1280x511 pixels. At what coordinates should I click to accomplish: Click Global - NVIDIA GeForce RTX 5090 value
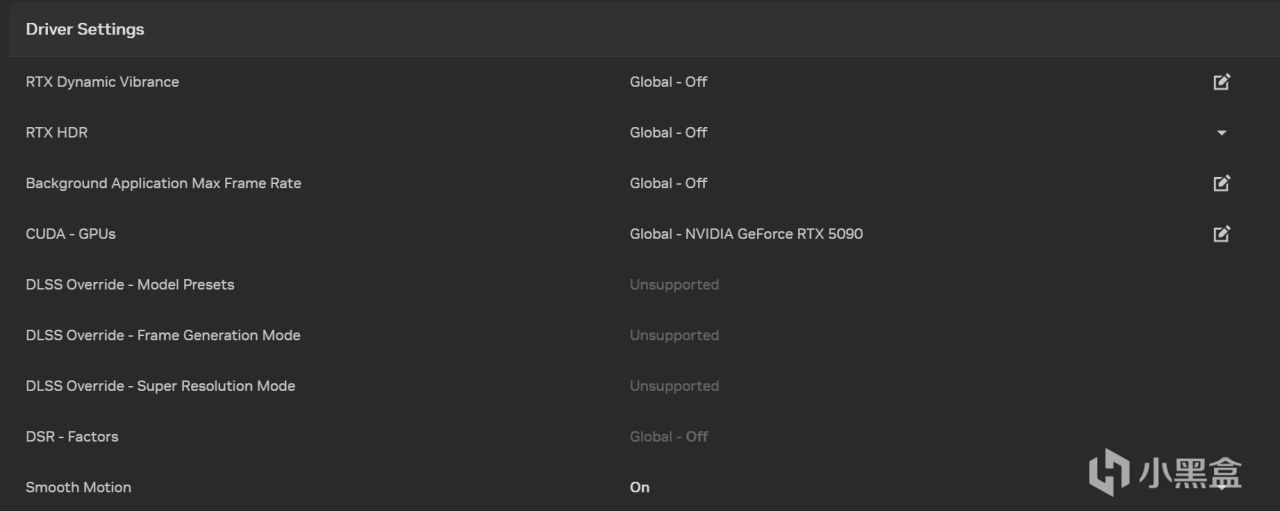(746, 234)
